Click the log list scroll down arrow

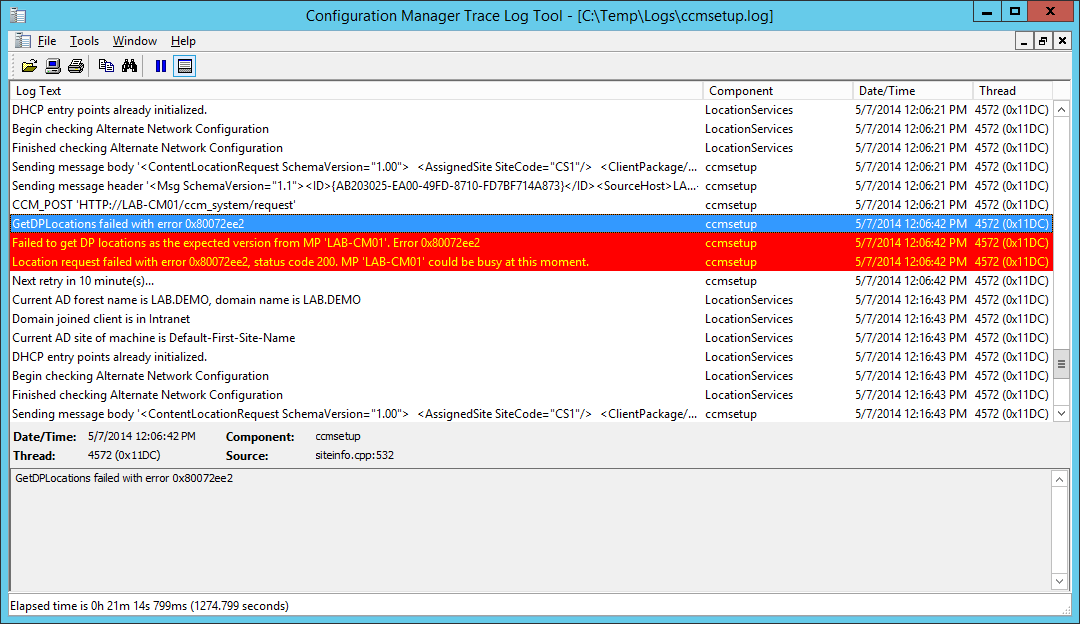[1061, 413]
